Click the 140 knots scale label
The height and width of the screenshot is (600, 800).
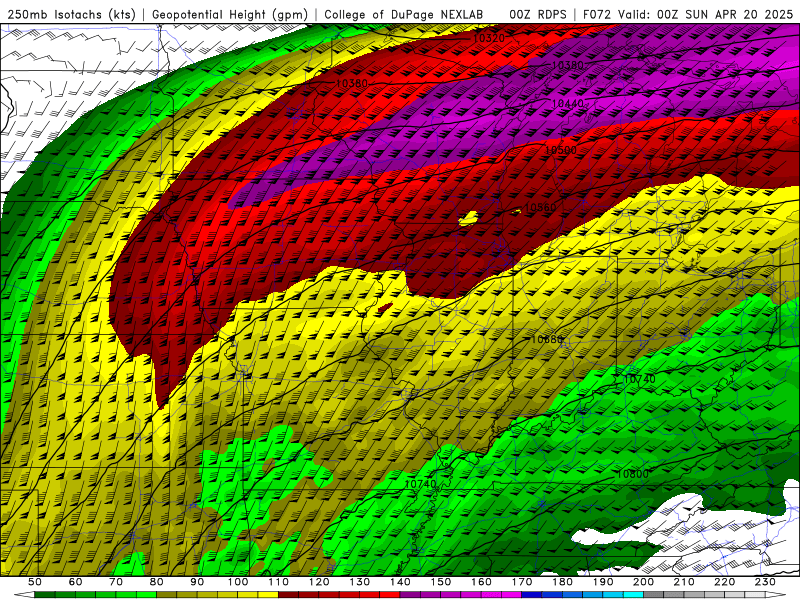[400, 582]
